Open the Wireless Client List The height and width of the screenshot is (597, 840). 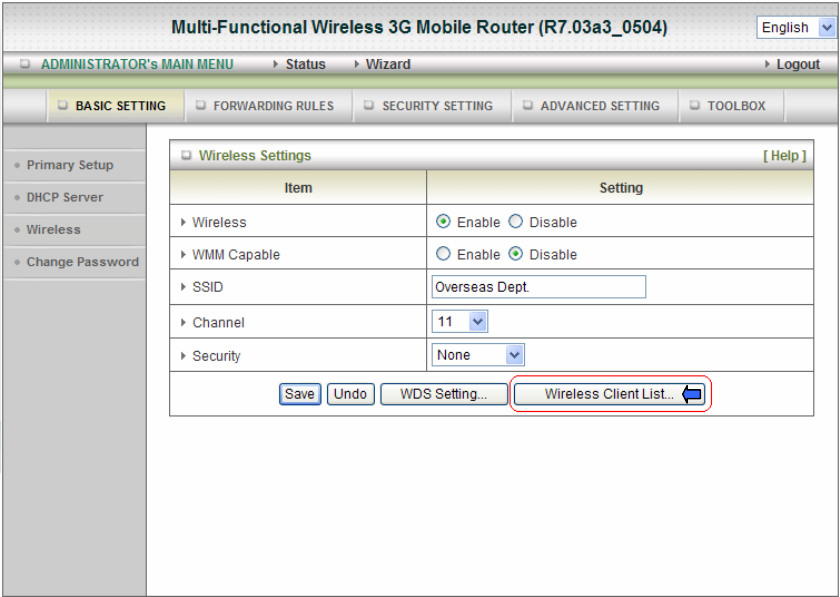point(609,394)
